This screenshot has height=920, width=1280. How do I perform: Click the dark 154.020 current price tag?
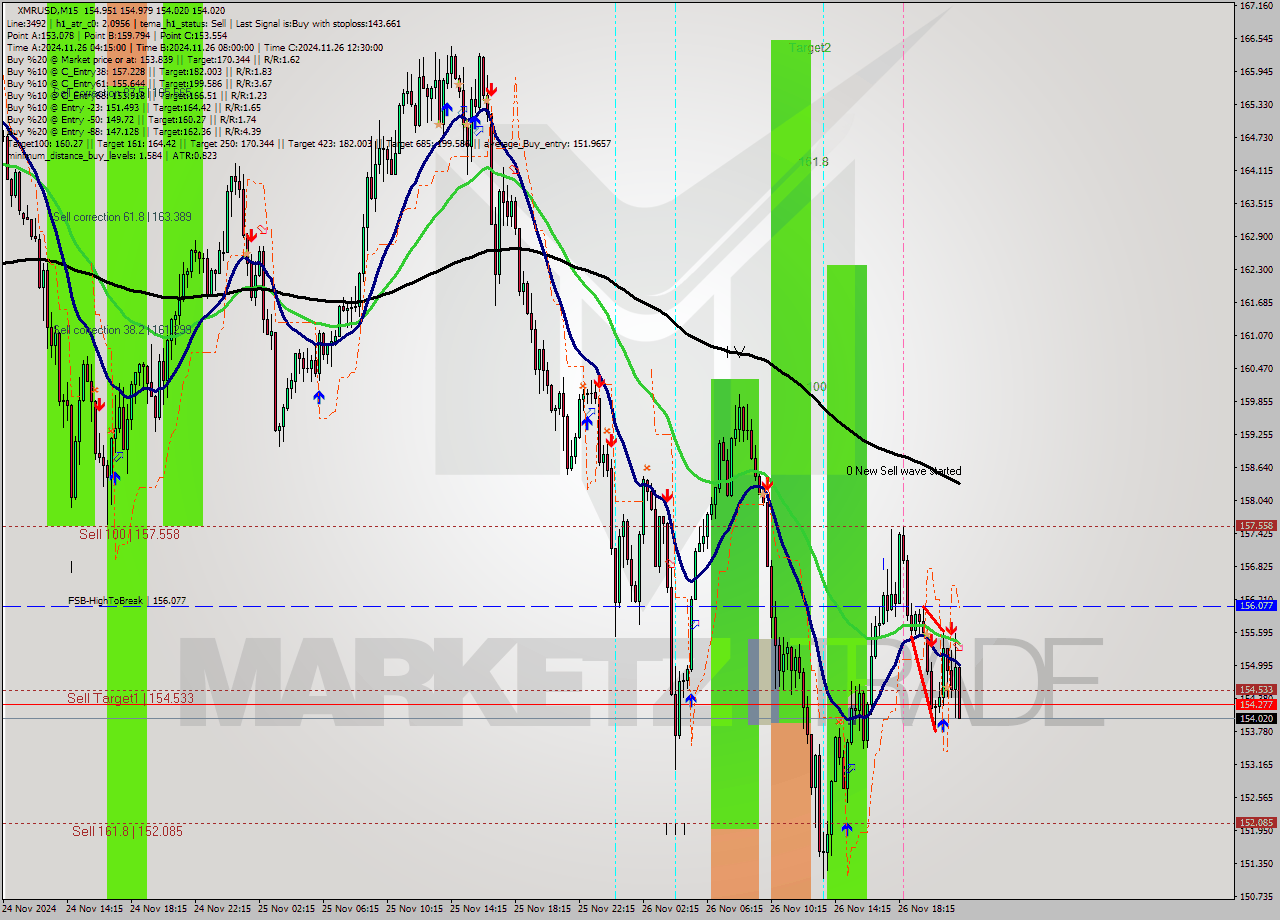1256,718
